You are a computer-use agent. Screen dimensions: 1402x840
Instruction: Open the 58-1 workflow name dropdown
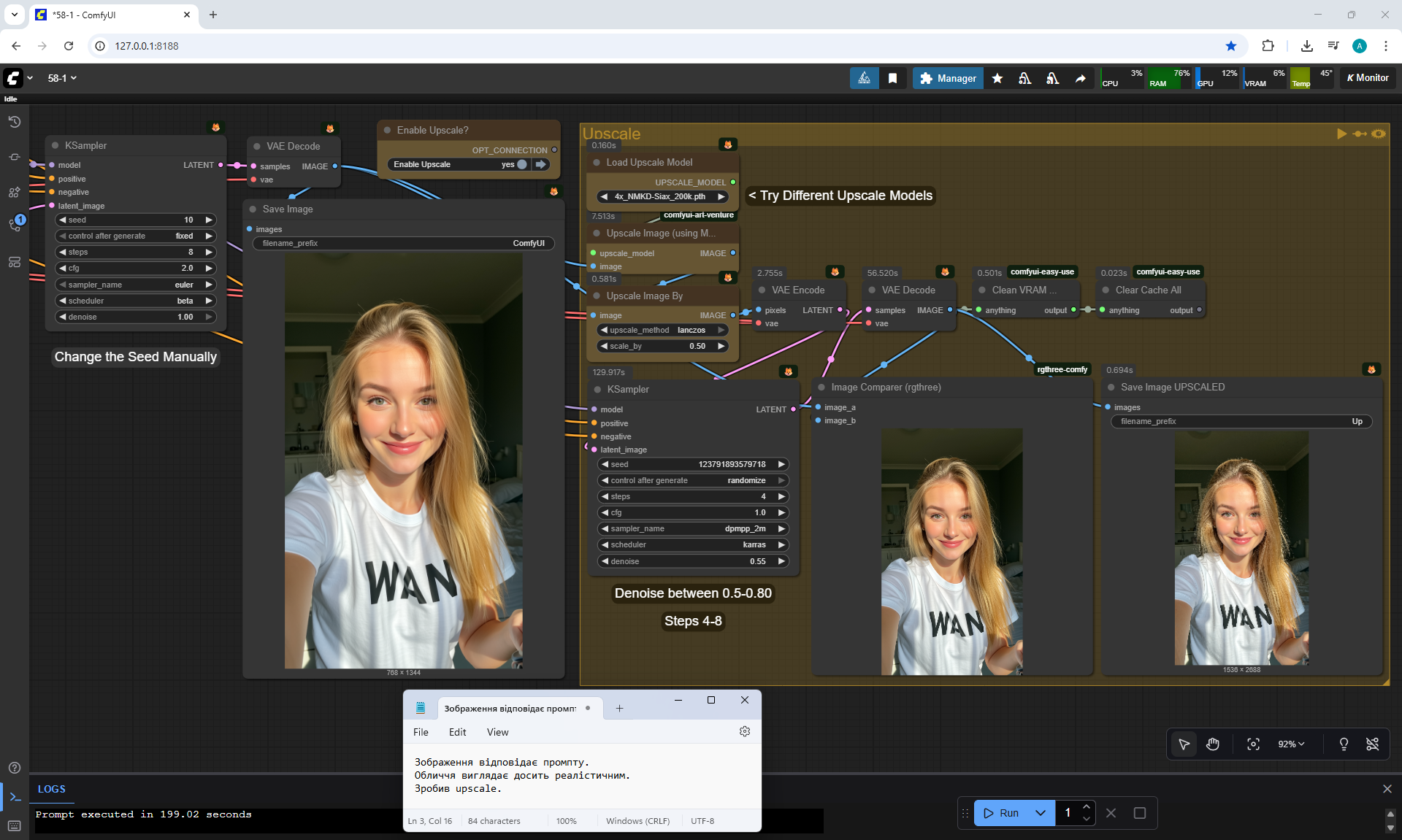[62, 78]
